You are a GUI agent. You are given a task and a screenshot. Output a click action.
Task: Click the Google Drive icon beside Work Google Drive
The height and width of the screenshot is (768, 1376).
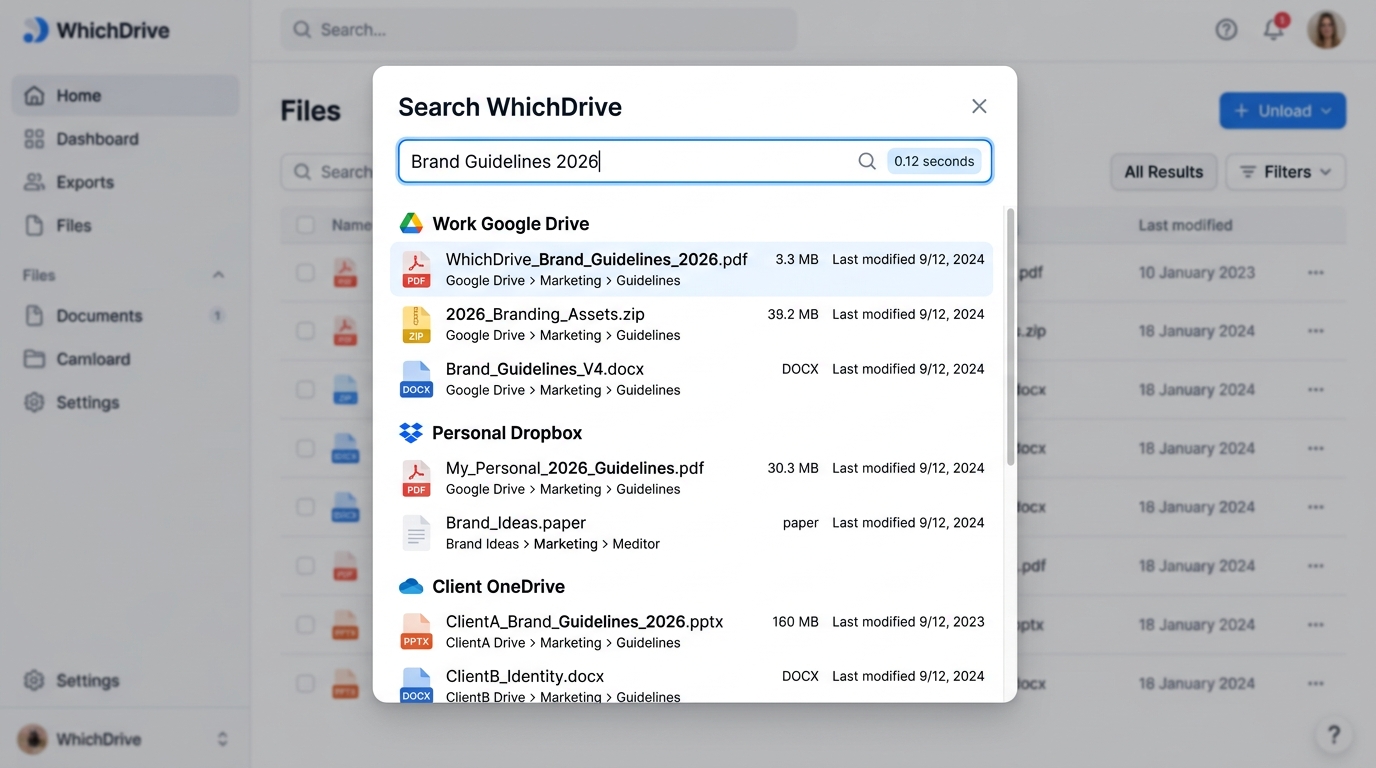pyautogui.click(x=411, y=223)
